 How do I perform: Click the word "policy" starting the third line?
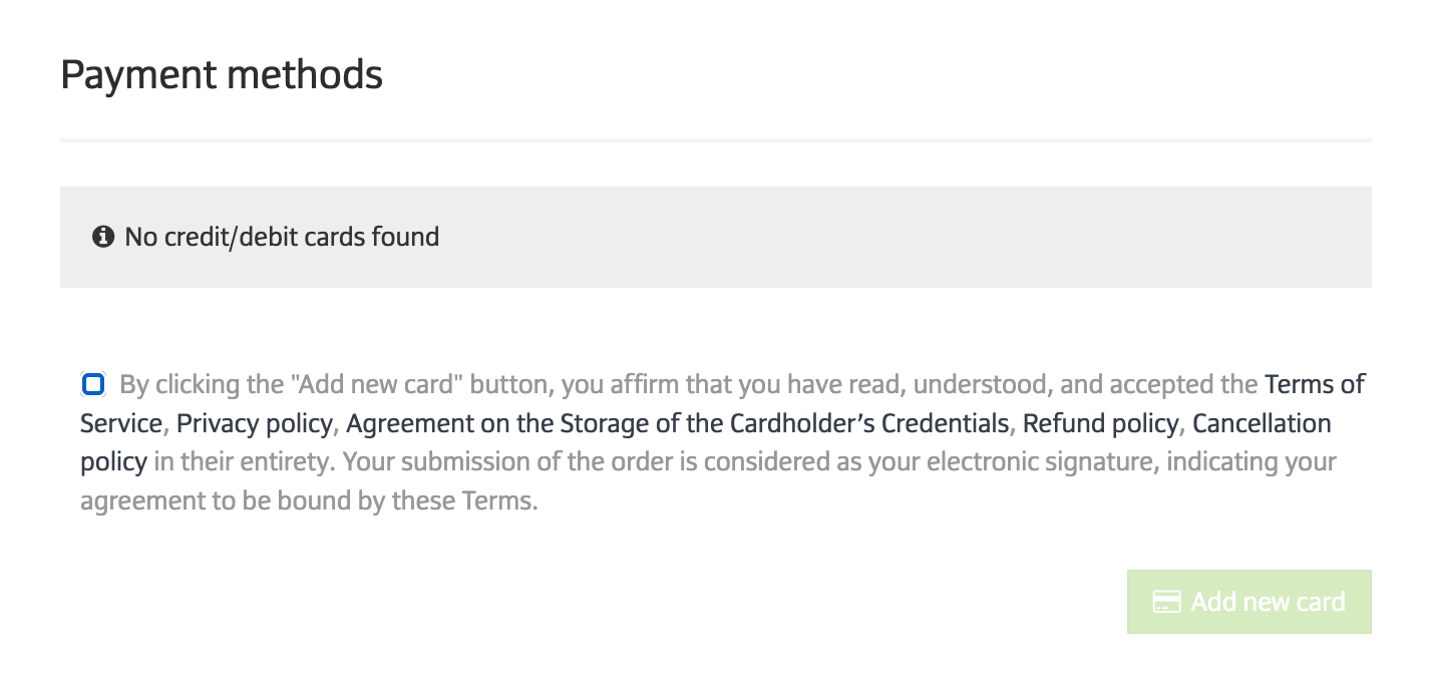click(113, 462)
